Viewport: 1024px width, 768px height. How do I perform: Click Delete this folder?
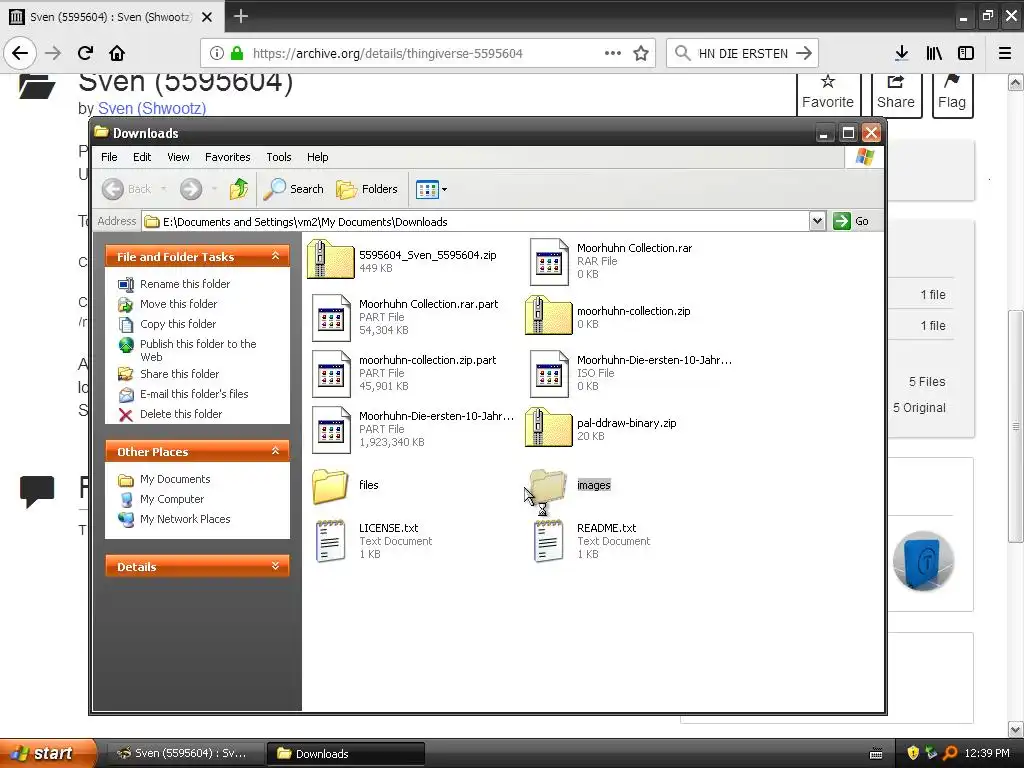[x=181, y=414]
